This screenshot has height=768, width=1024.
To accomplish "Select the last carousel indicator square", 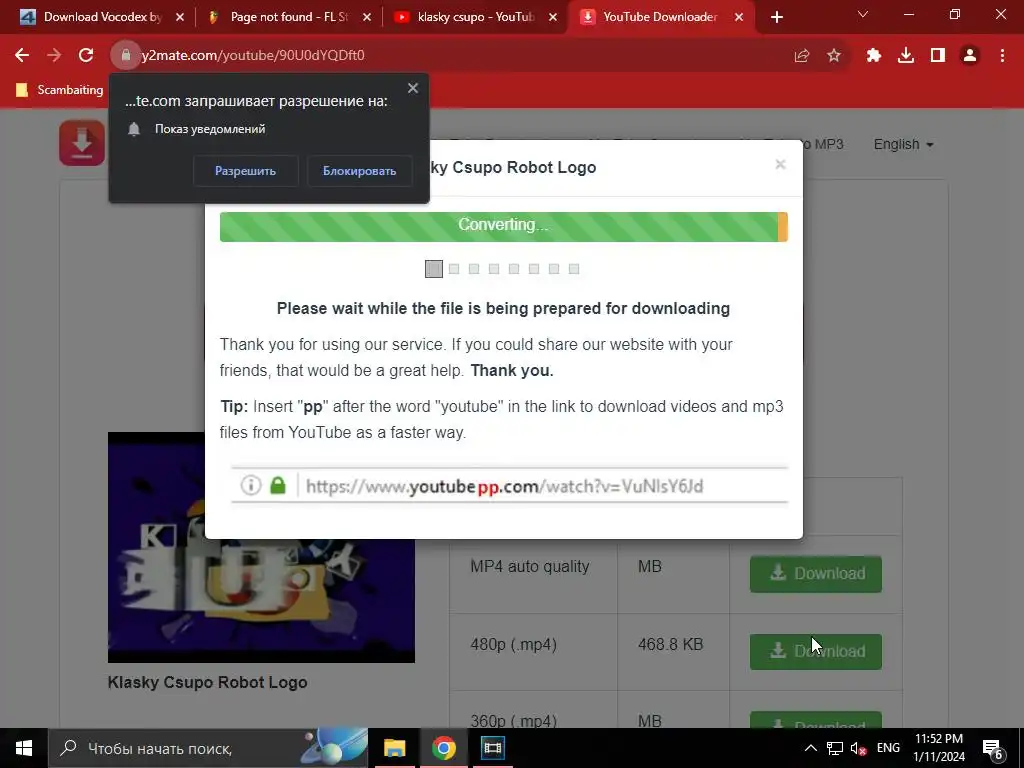I will click(574, 269).
